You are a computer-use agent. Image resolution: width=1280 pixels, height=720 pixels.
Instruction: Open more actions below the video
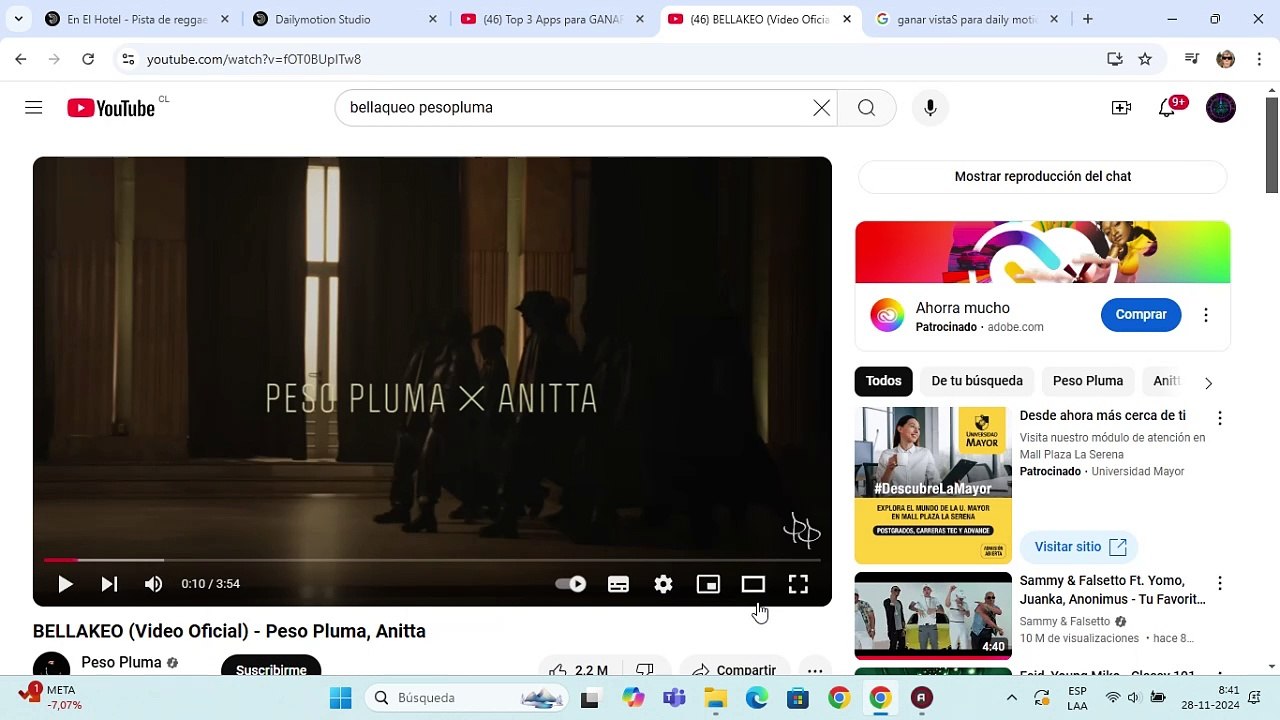815,668
